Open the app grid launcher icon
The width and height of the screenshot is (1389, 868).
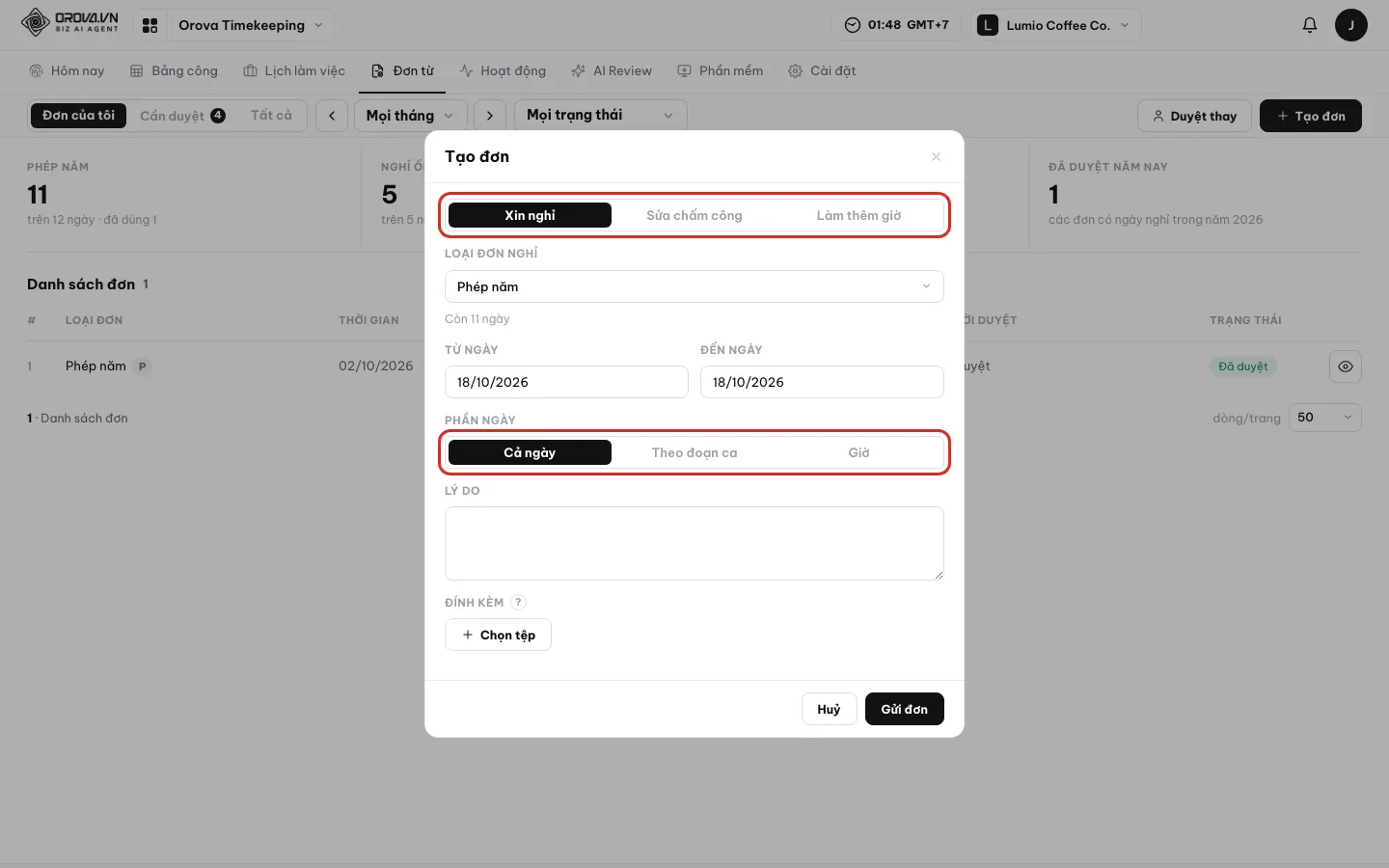[150, 25]
